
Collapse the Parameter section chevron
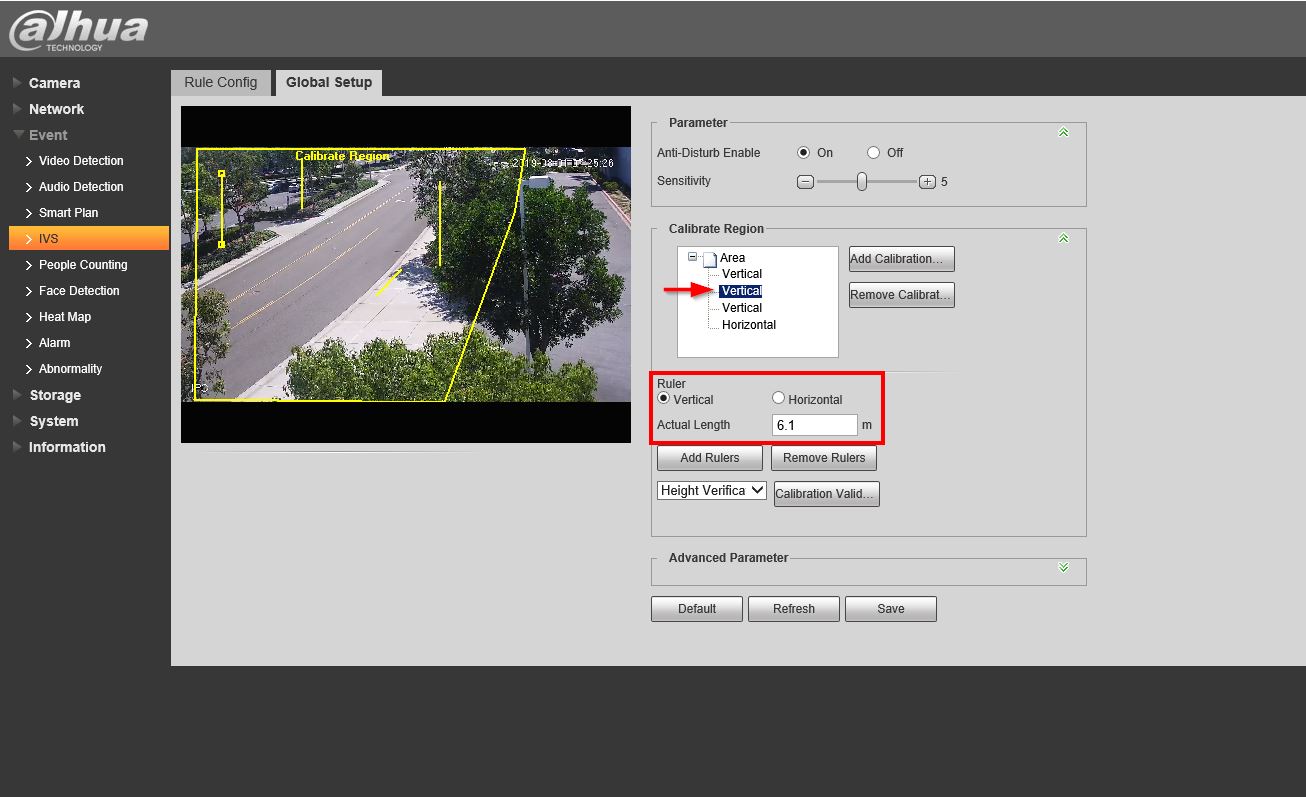point(1063,132)
